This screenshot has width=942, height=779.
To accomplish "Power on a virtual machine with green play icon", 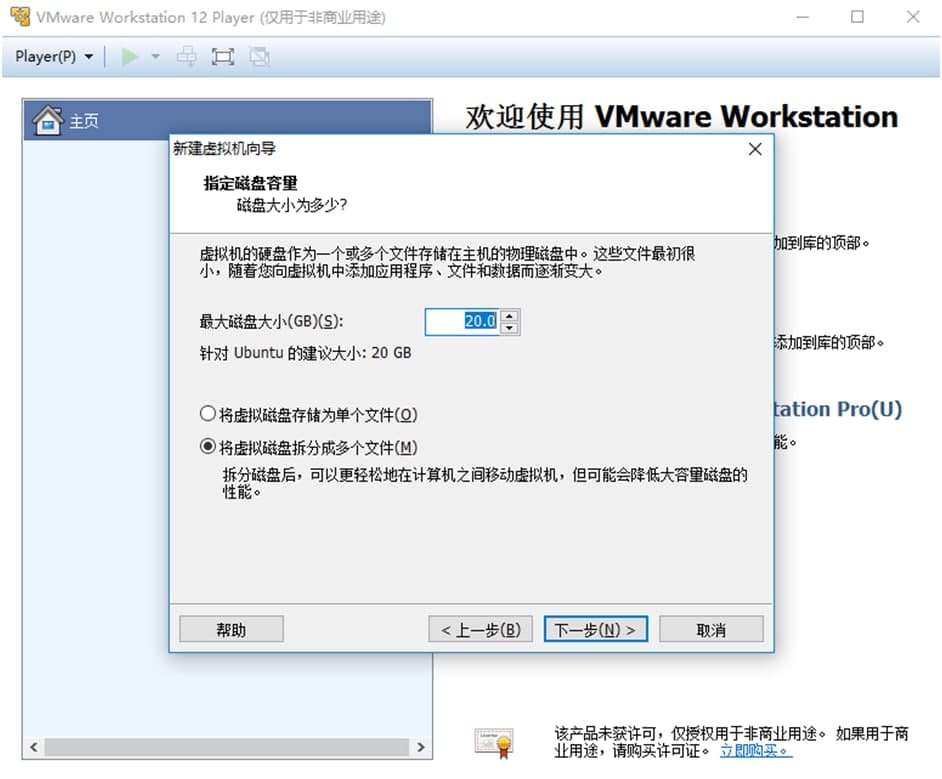I will (x=131, y=57).
